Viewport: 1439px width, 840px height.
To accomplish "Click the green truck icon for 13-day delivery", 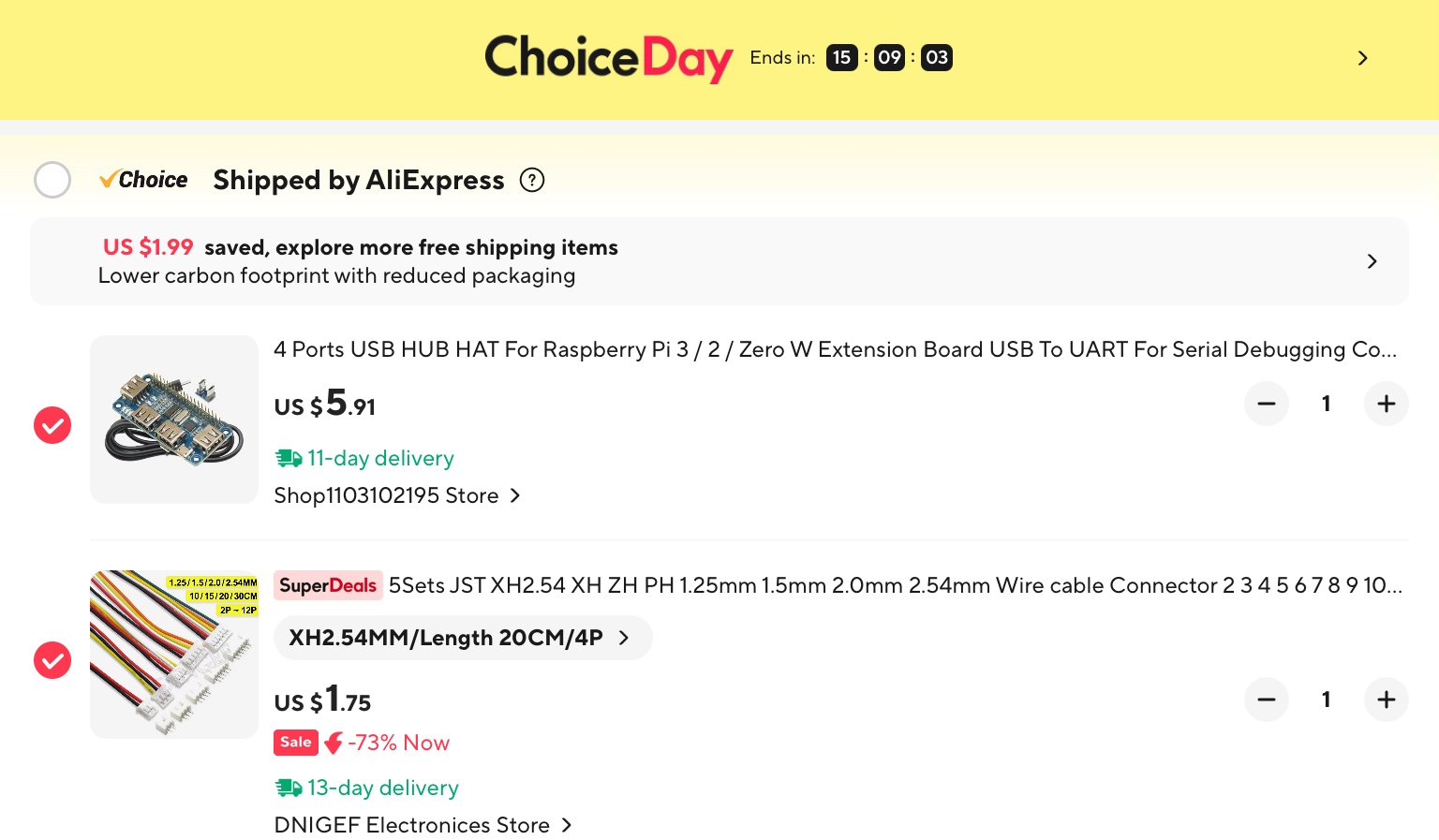I will tap(288, 788).
